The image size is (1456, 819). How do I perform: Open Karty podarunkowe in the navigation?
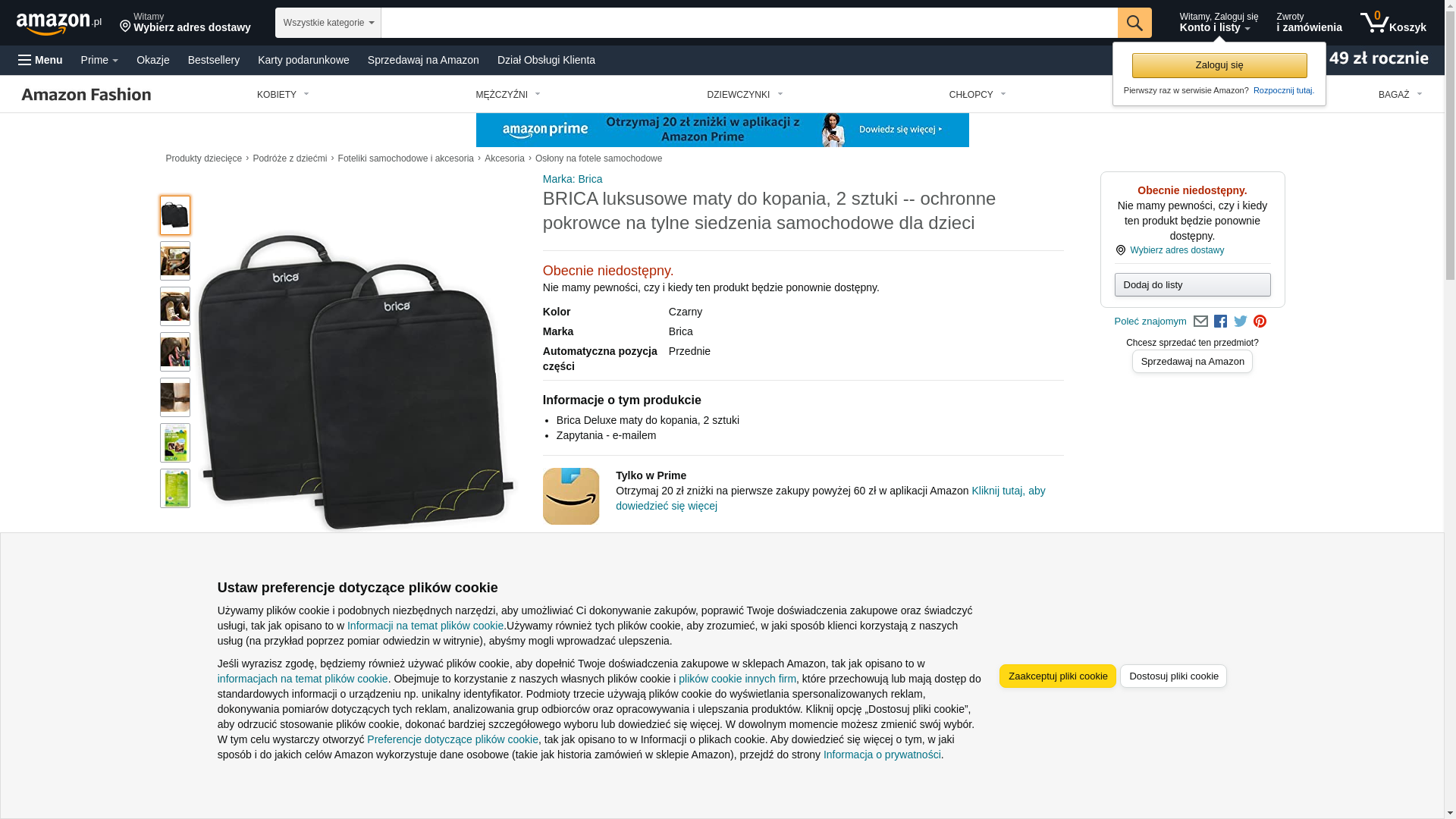tap(303, 60)
